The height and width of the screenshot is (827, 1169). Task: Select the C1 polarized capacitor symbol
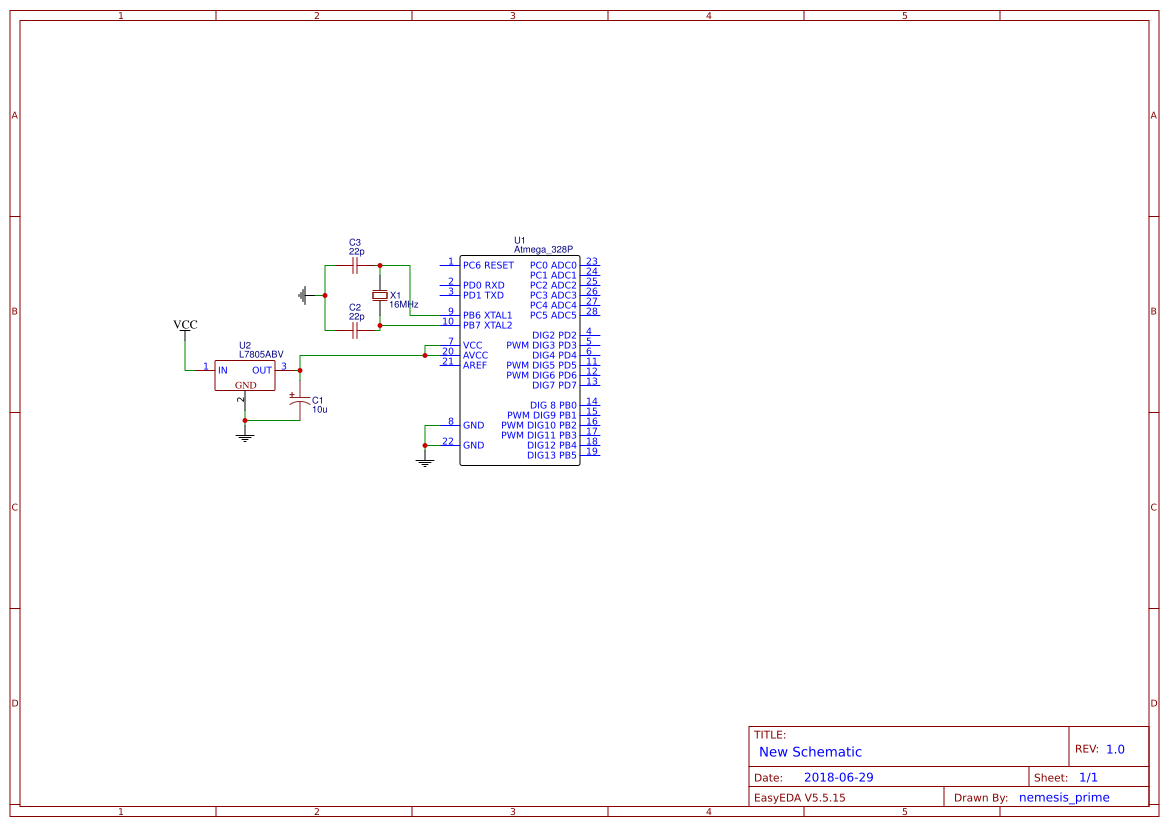point(300,401)
